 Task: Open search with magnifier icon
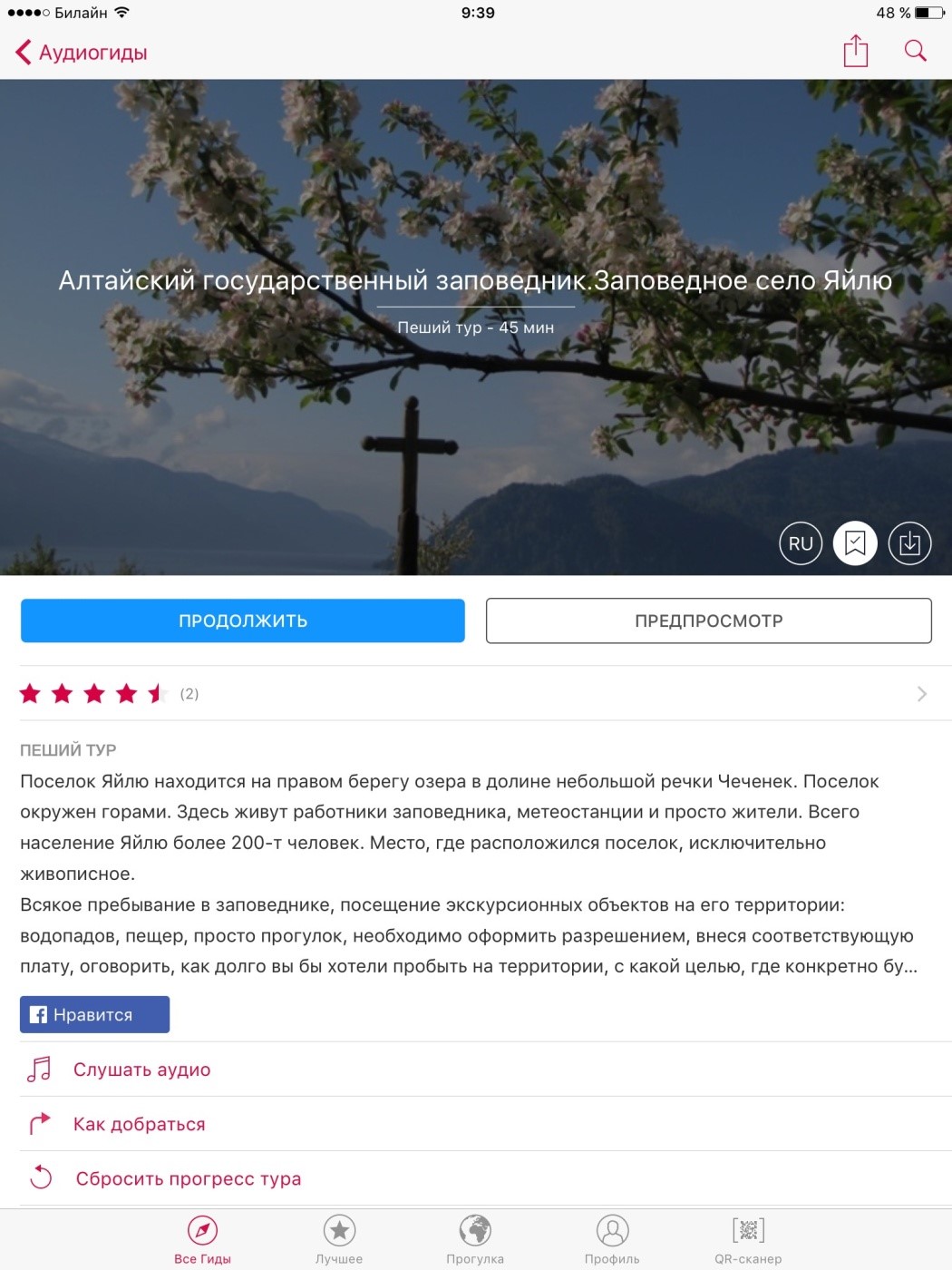pyautogui.click(x=916, y=51)
